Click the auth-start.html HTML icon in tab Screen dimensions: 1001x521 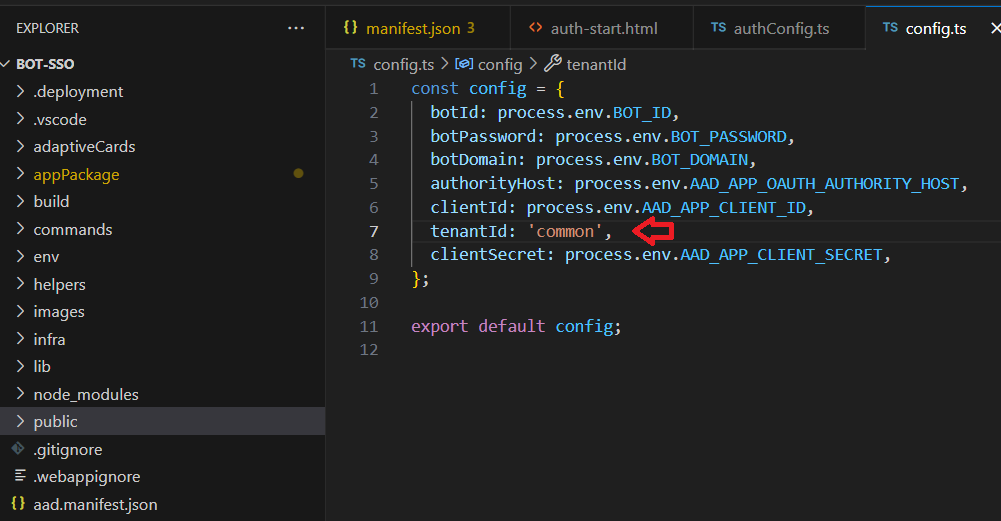coord(536,28)
